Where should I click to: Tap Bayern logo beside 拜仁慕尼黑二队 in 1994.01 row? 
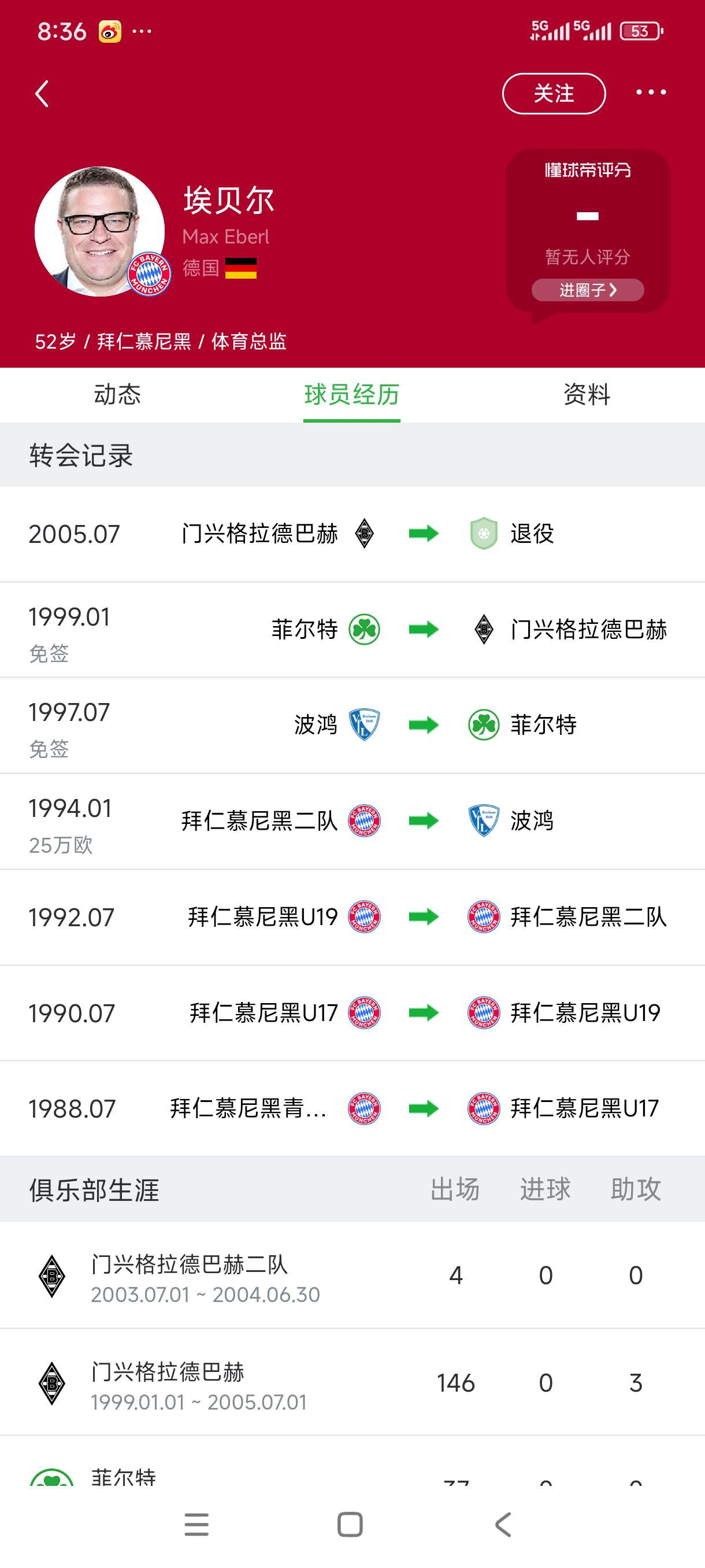[x=363, y=820]
